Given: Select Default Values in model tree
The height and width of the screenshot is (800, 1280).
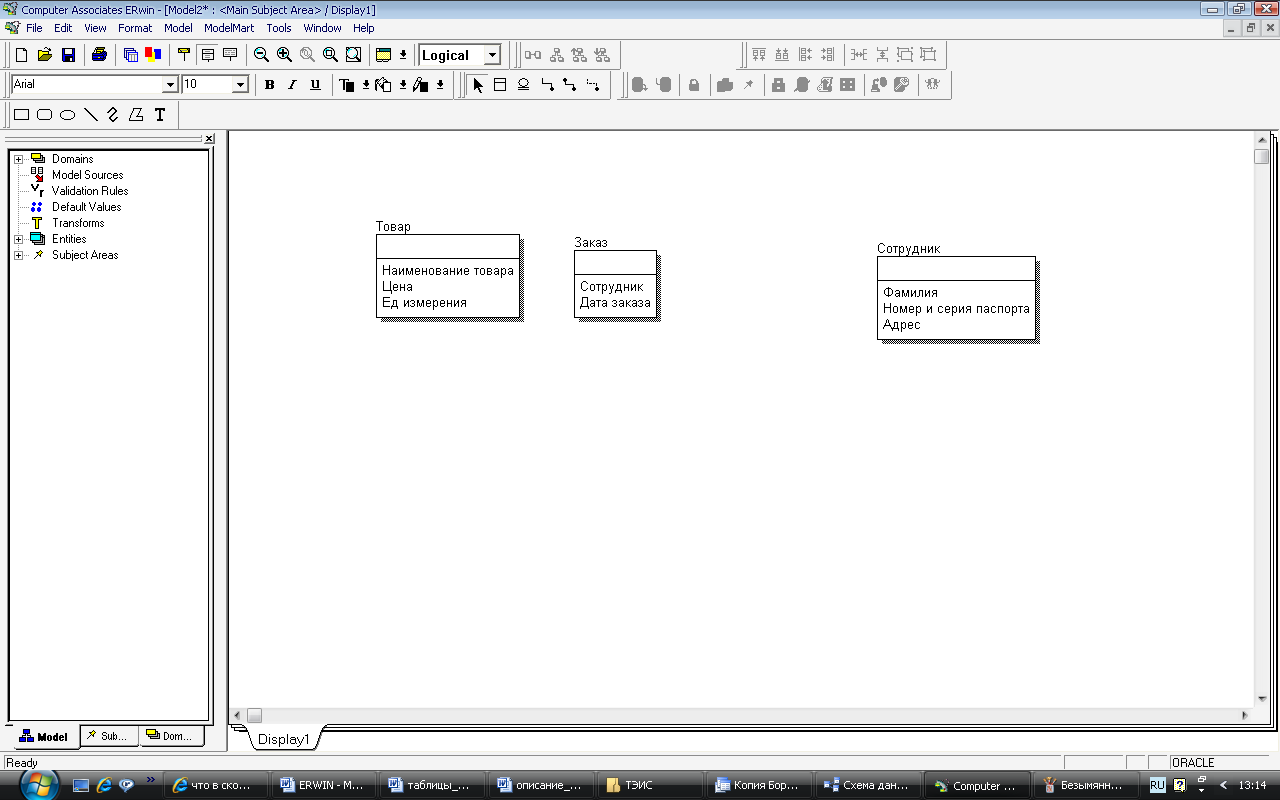Looking at the screenshot, I should tap(87, 207).
